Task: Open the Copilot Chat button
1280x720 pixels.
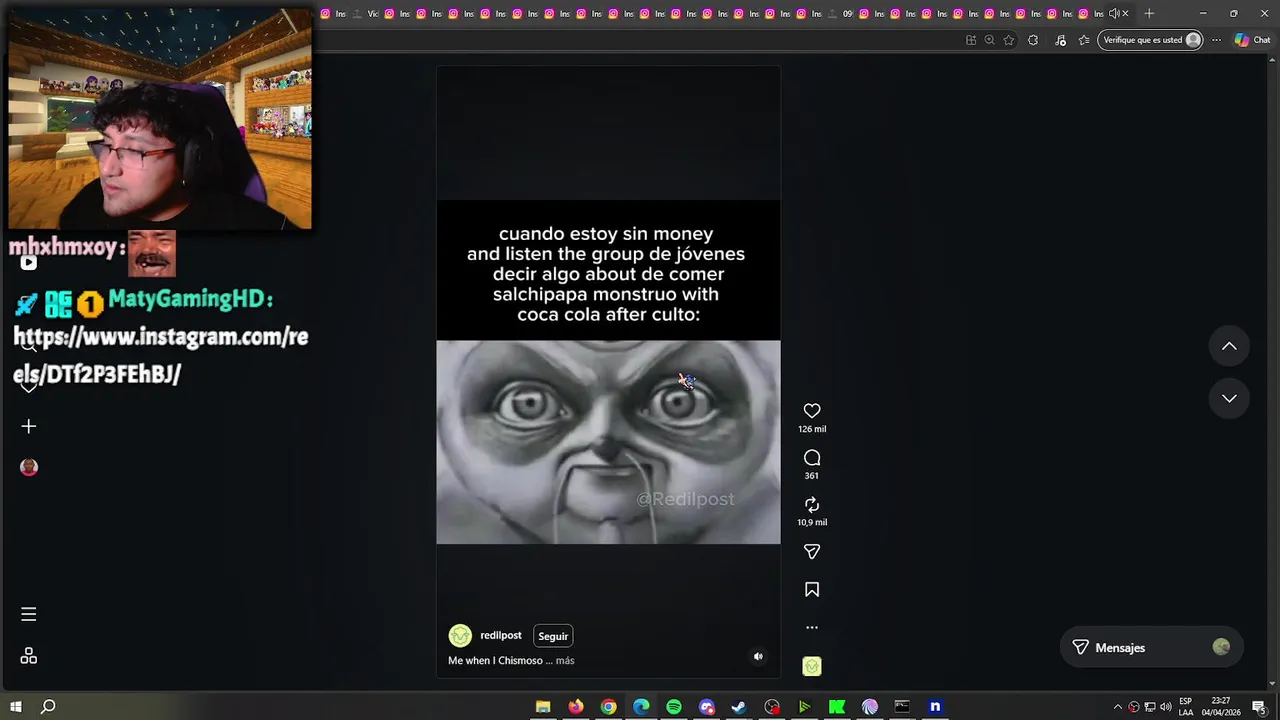Action: [1252, 40]
